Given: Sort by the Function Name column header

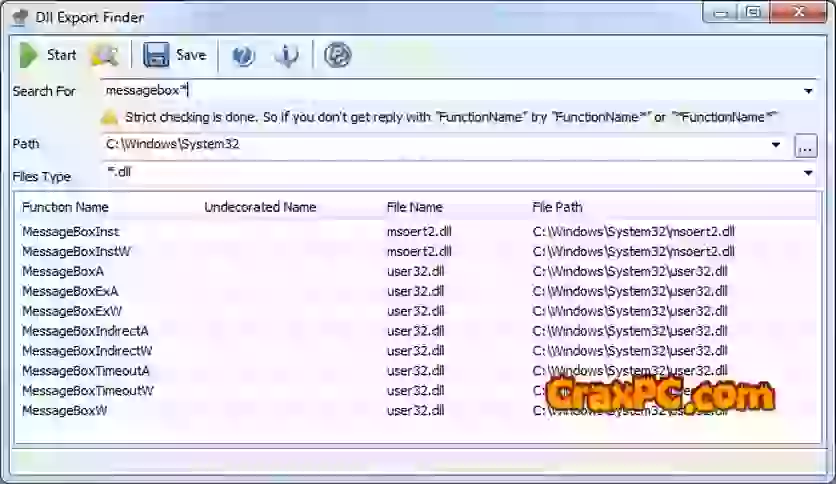Looking at the screenshot, I should click(65, 207).
